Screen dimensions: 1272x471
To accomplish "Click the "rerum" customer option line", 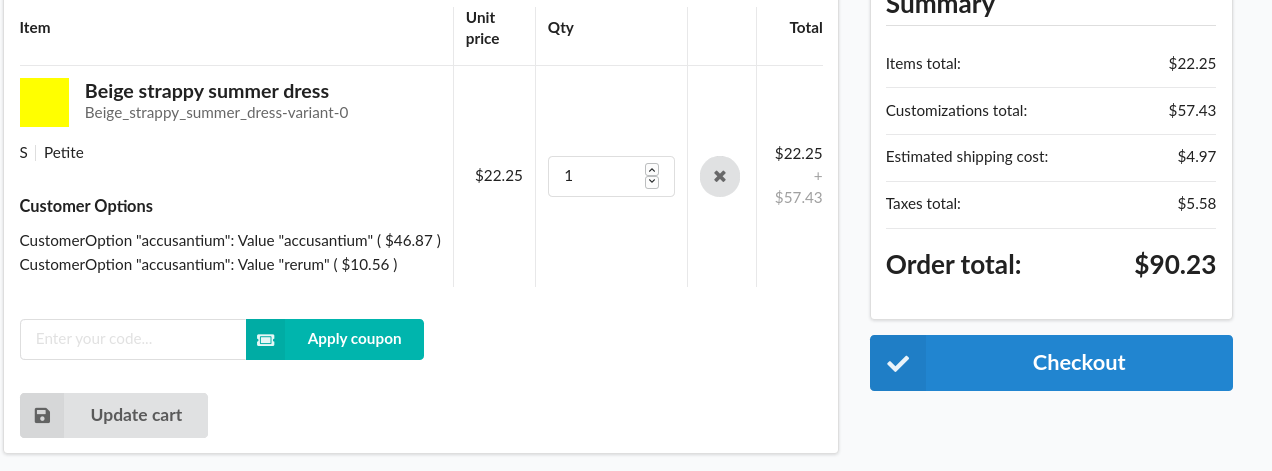I will [209, 265].
